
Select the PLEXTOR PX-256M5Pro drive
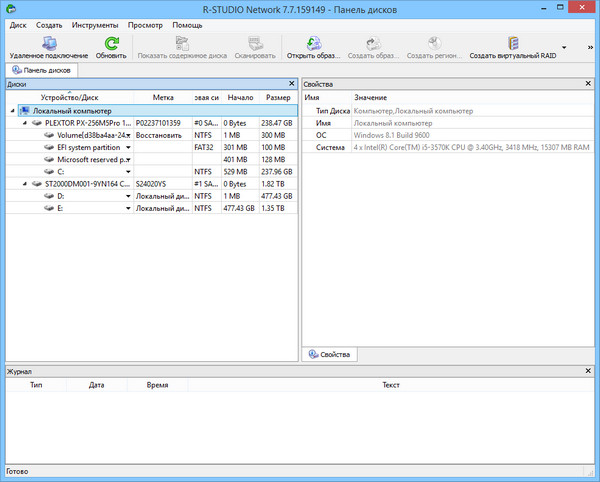pyautogui.click(x=88, y=123)
